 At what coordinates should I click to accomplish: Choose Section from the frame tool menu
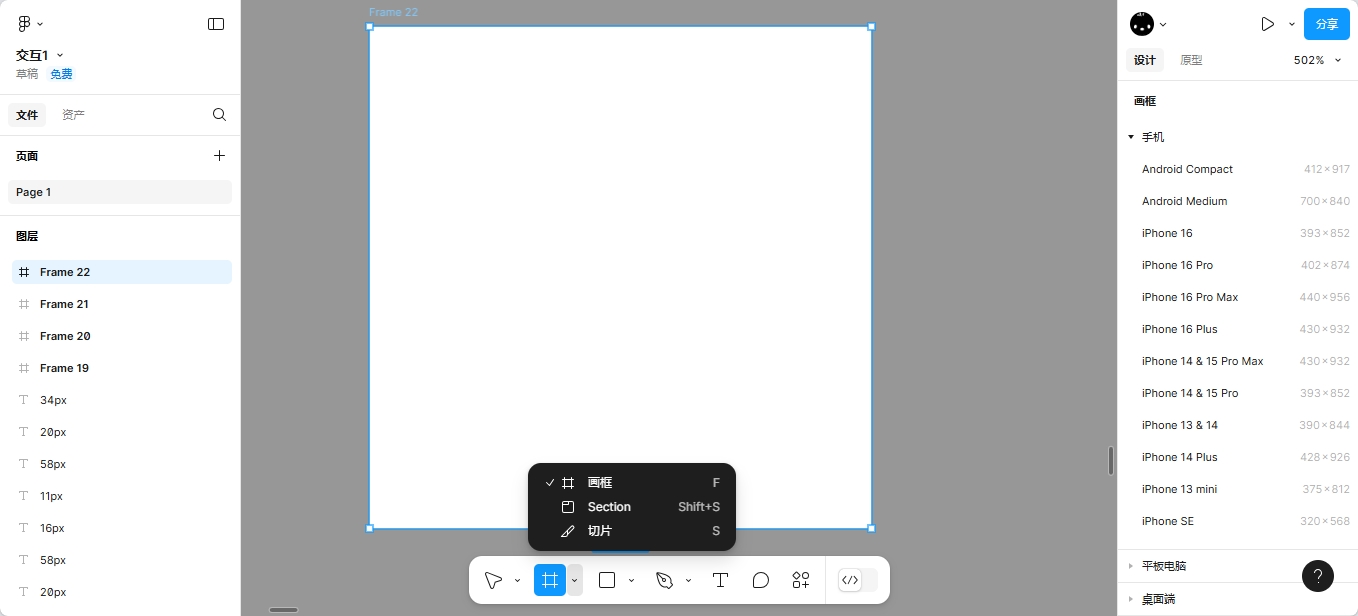pos(609,507)
